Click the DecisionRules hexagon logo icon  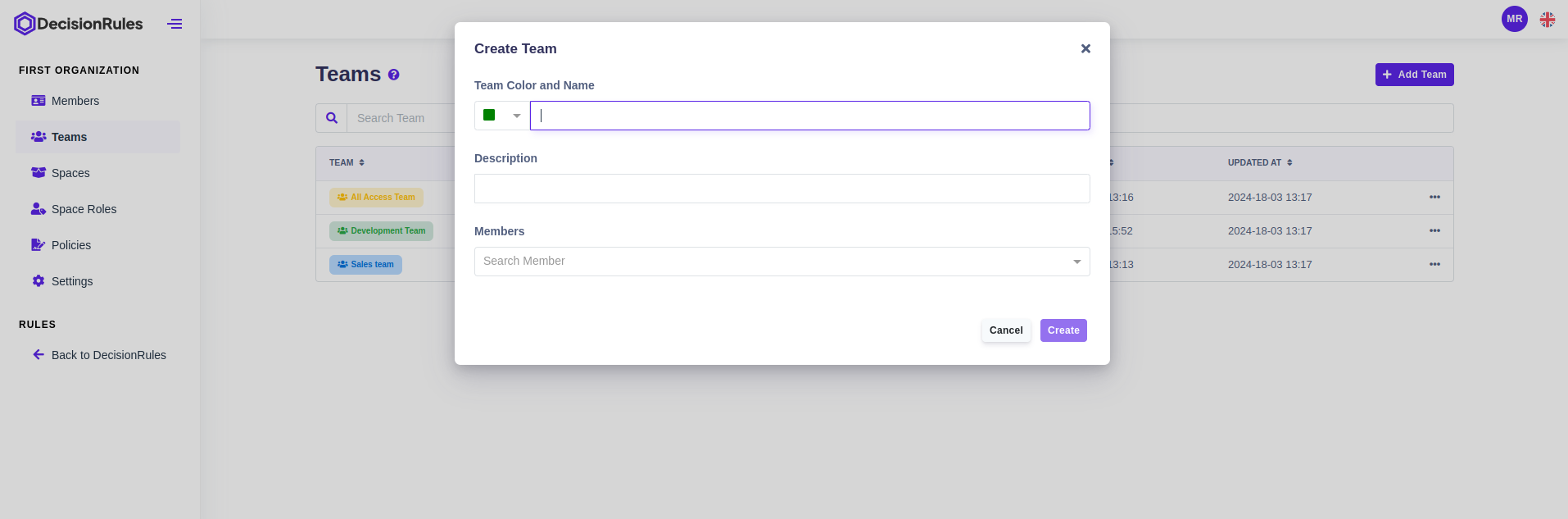[x=25, y=24]
